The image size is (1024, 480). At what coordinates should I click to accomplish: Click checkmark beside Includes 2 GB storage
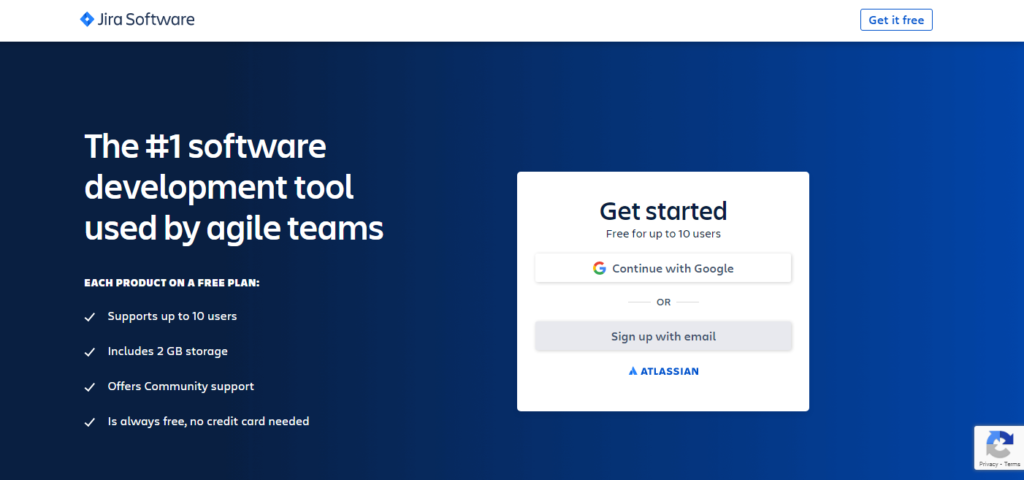pos(90,353)
